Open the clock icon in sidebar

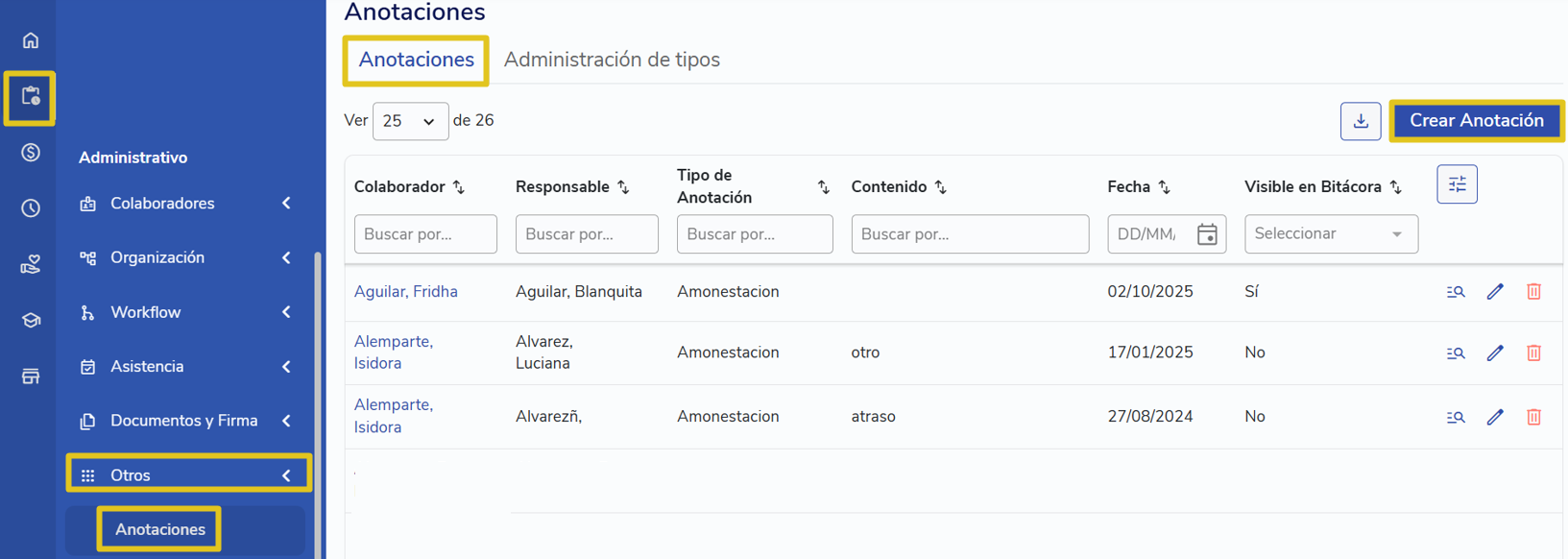31,207
